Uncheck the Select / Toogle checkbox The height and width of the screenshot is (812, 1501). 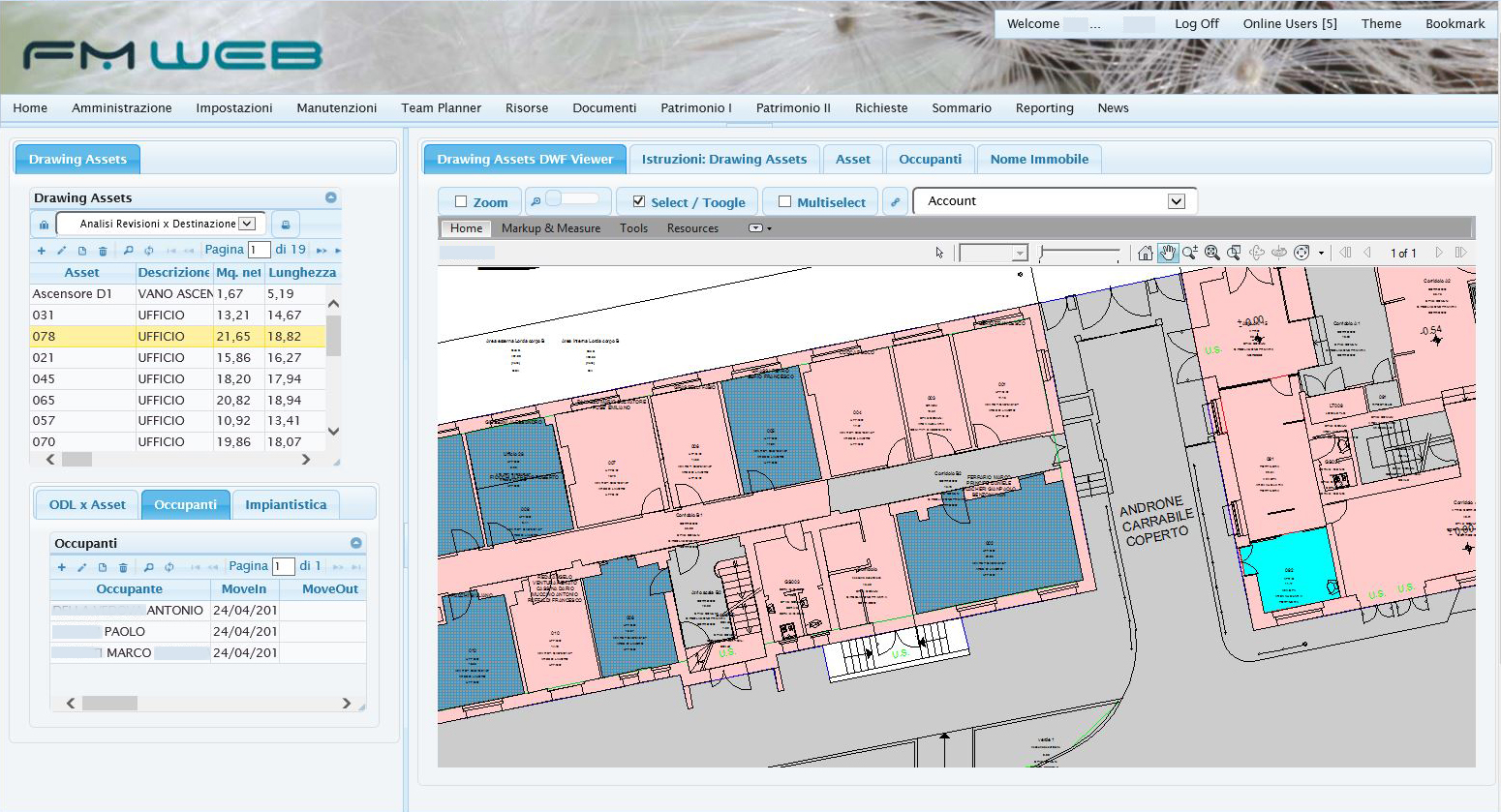coord(639,201)
